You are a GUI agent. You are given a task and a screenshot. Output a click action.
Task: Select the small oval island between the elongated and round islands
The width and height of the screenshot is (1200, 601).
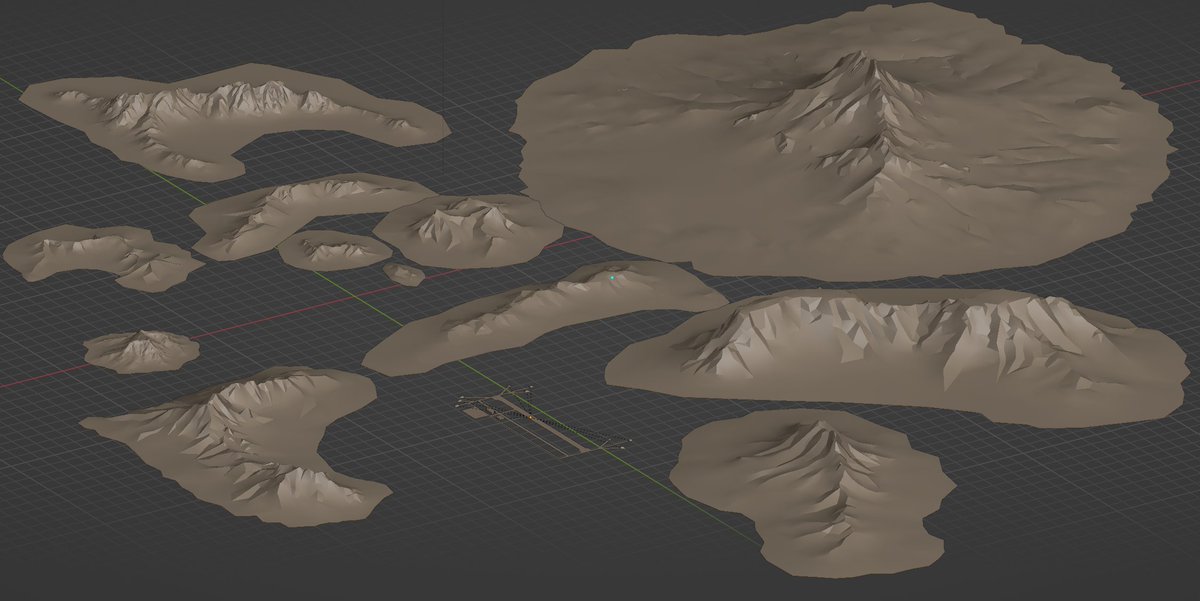334,249
